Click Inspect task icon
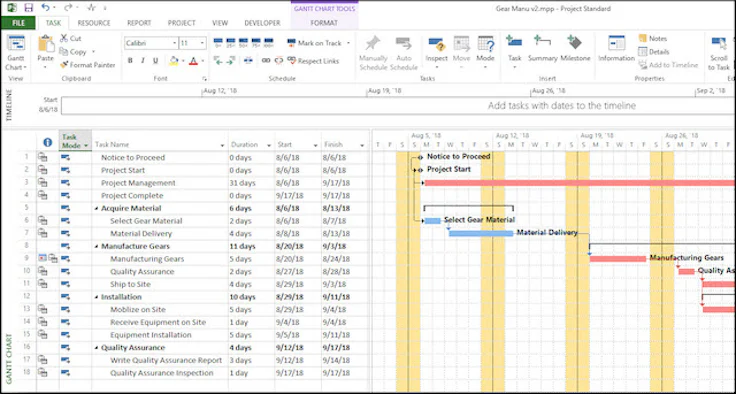This screenshot has width=736, height=394. (x=437, y=45)
